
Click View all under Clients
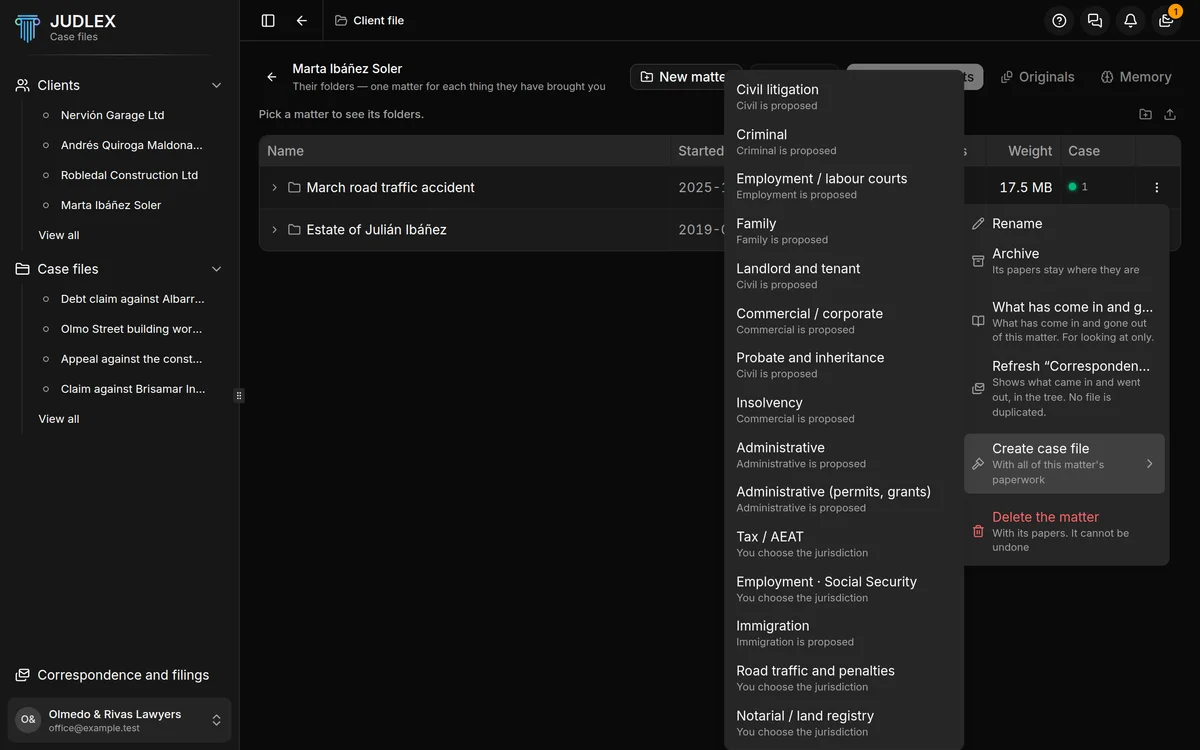pyautogui.click(x=59, y=235)
